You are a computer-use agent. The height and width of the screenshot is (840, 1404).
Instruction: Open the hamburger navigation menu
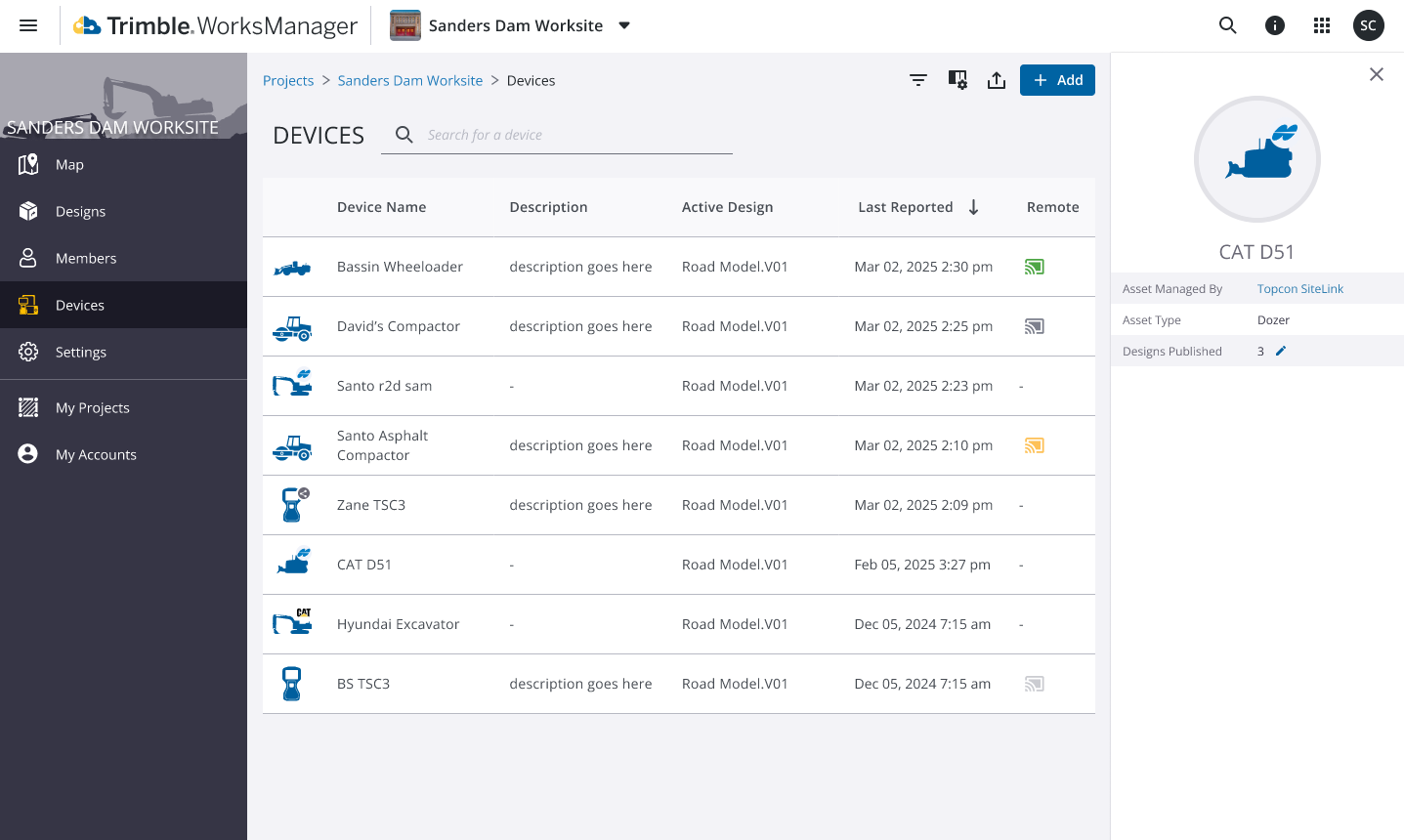tap(28, 25)
